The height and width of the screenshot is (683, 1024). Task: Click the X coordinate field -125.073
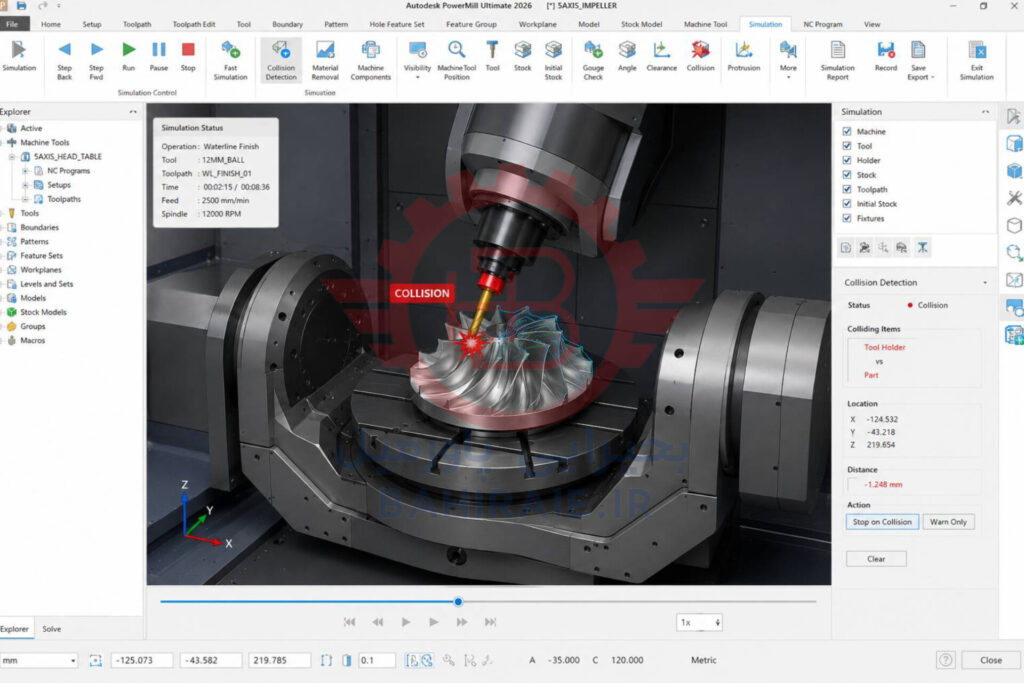(142, 660)
